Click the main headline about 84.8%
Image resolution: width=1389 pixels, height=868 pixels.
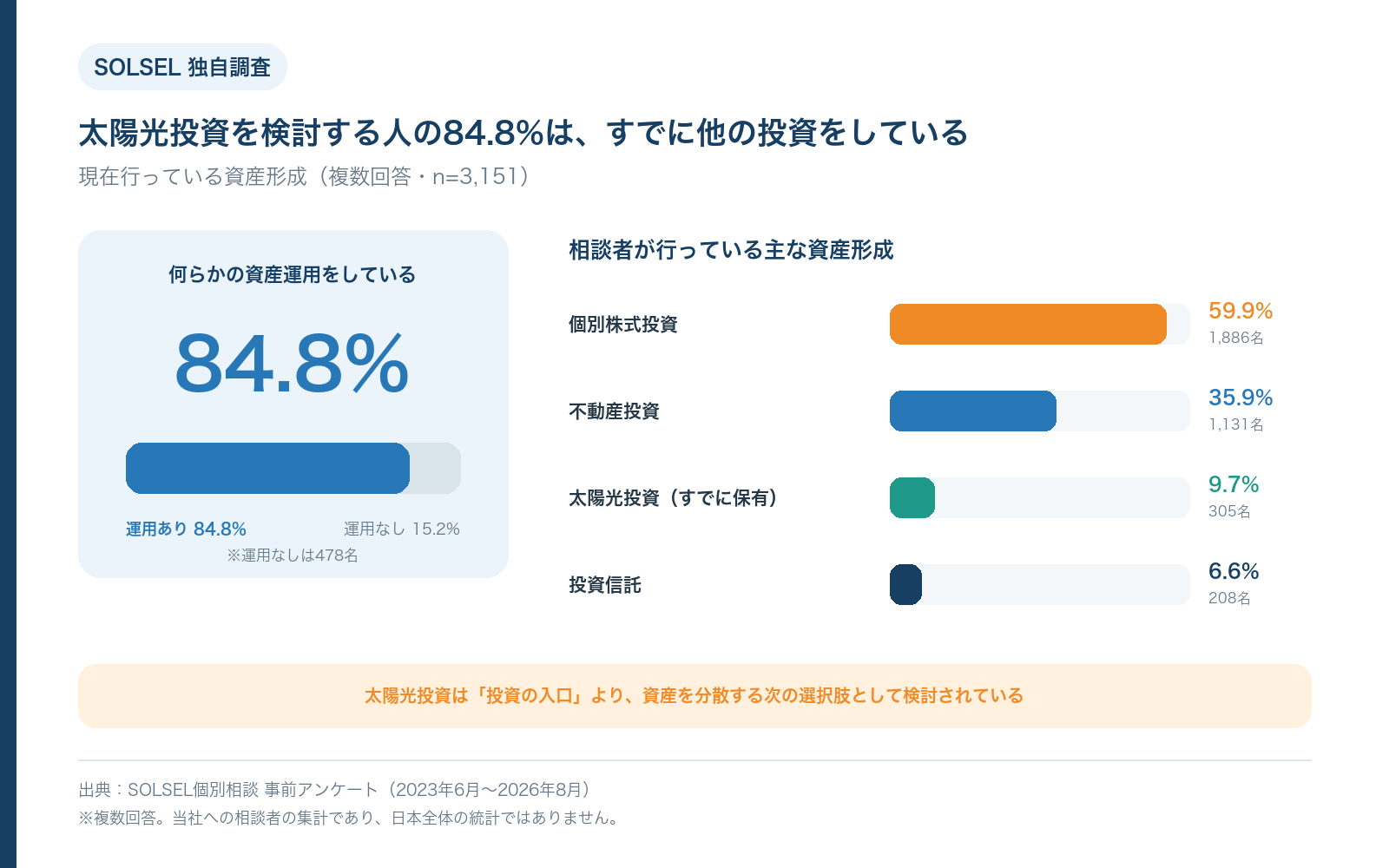tap(523, 133)
